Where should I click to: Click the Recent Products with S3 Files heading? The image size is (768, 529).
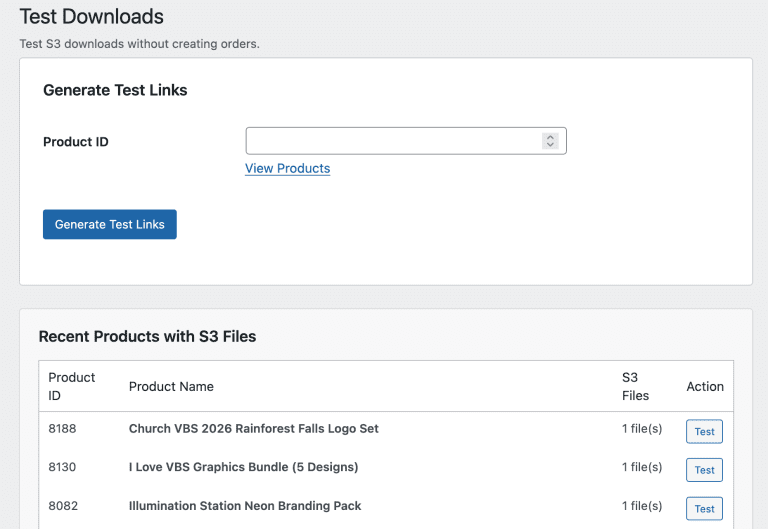pyautogui.click(x=147, y=336)
